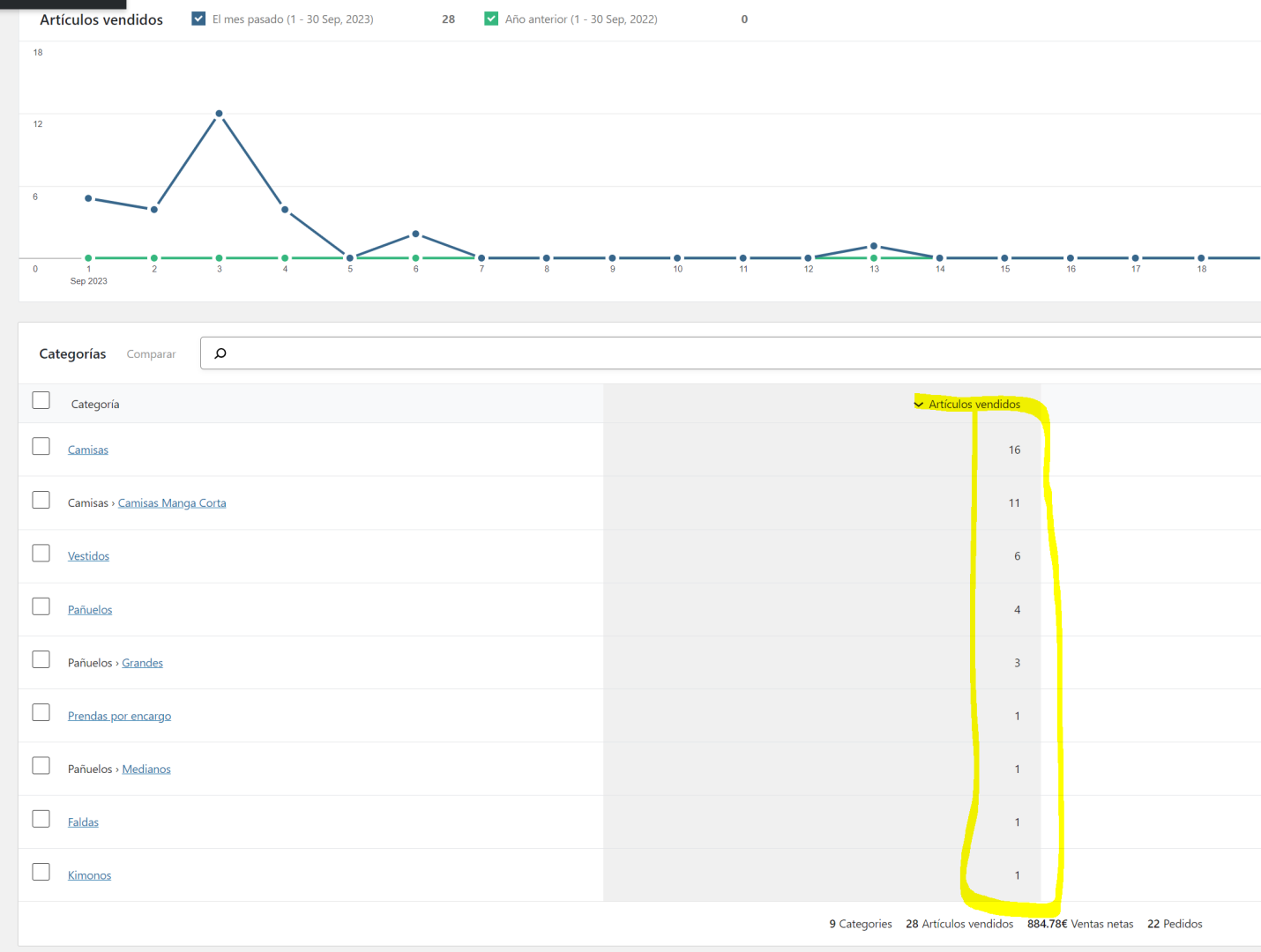Toggle 'El mes pasado' series checkbox
Screen dimensions: 1261x952
[x=198, y=19]
